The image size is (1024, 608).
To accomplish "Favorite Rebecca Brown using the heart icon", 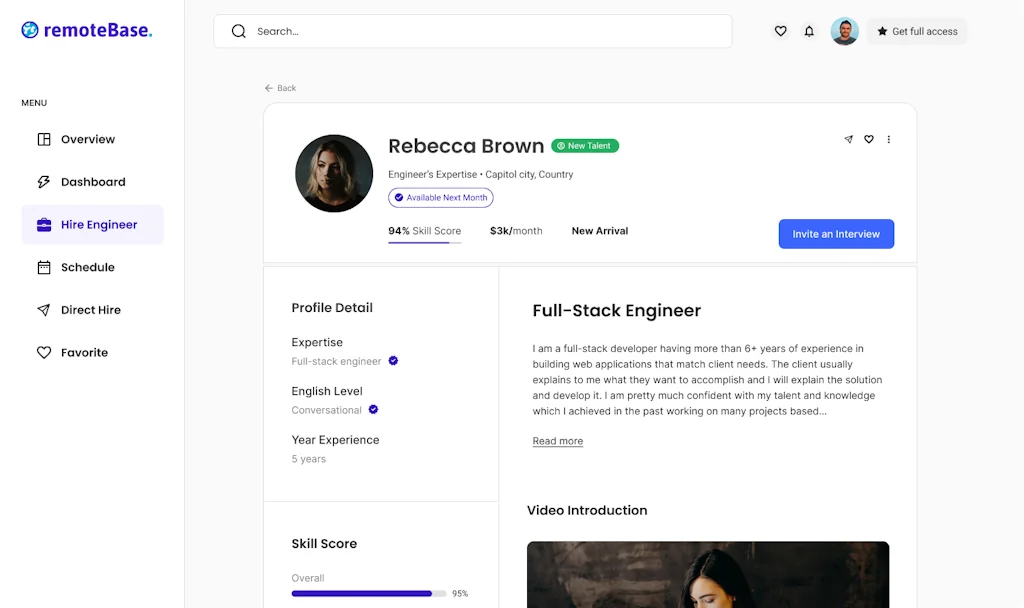I will [x=869, y=139].
